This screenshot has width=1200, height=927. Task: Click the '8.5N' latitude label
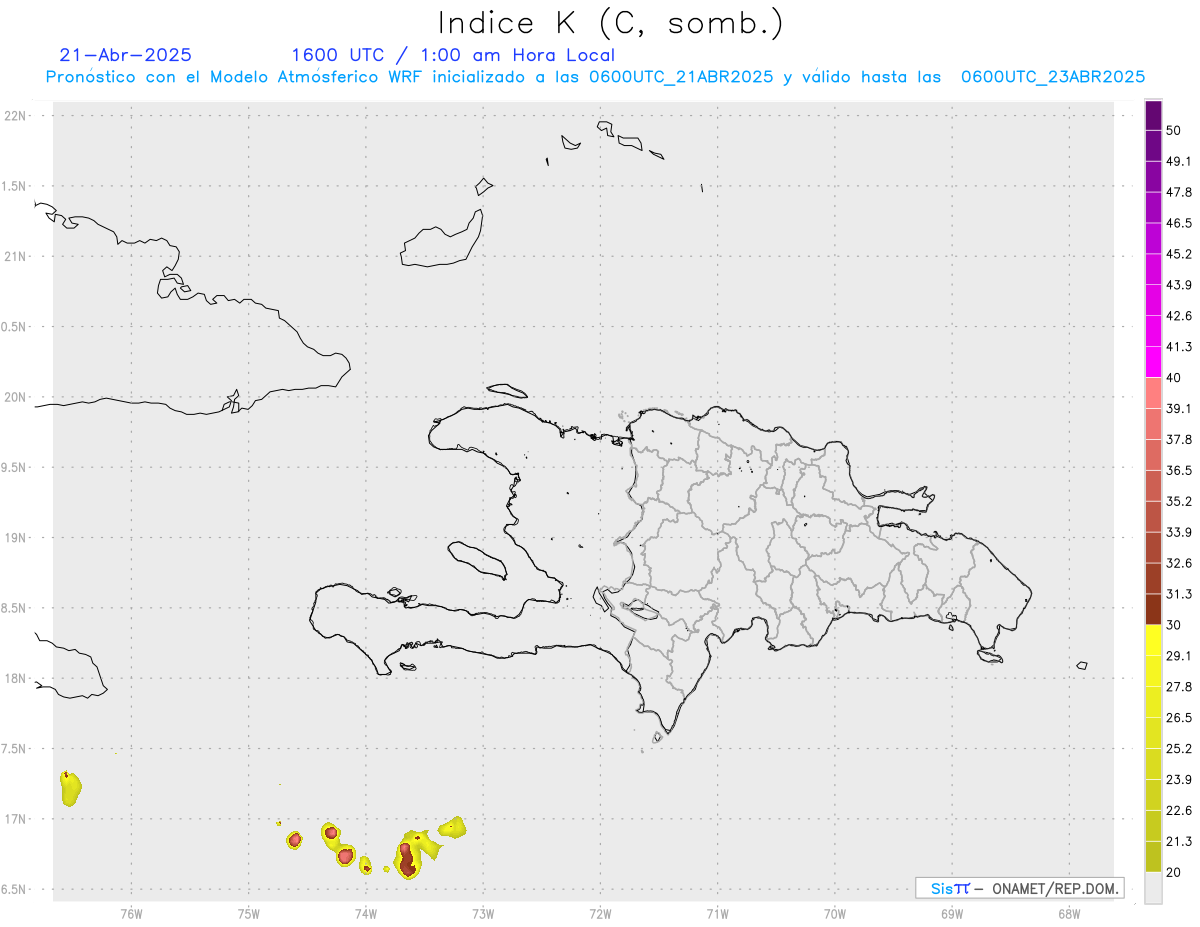pos(15,608)
